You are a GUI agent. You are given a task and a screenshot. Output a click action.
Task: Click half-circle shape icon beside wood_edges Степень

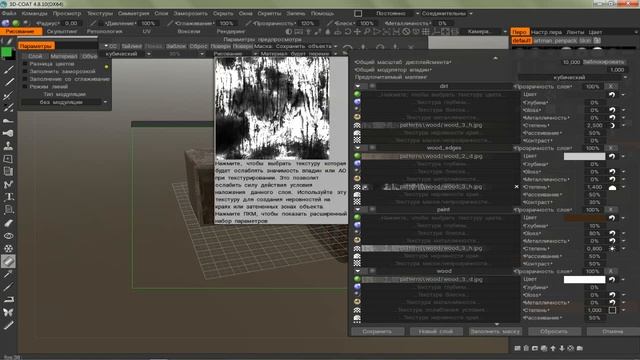pyautogui.click(x=612, y=187)
